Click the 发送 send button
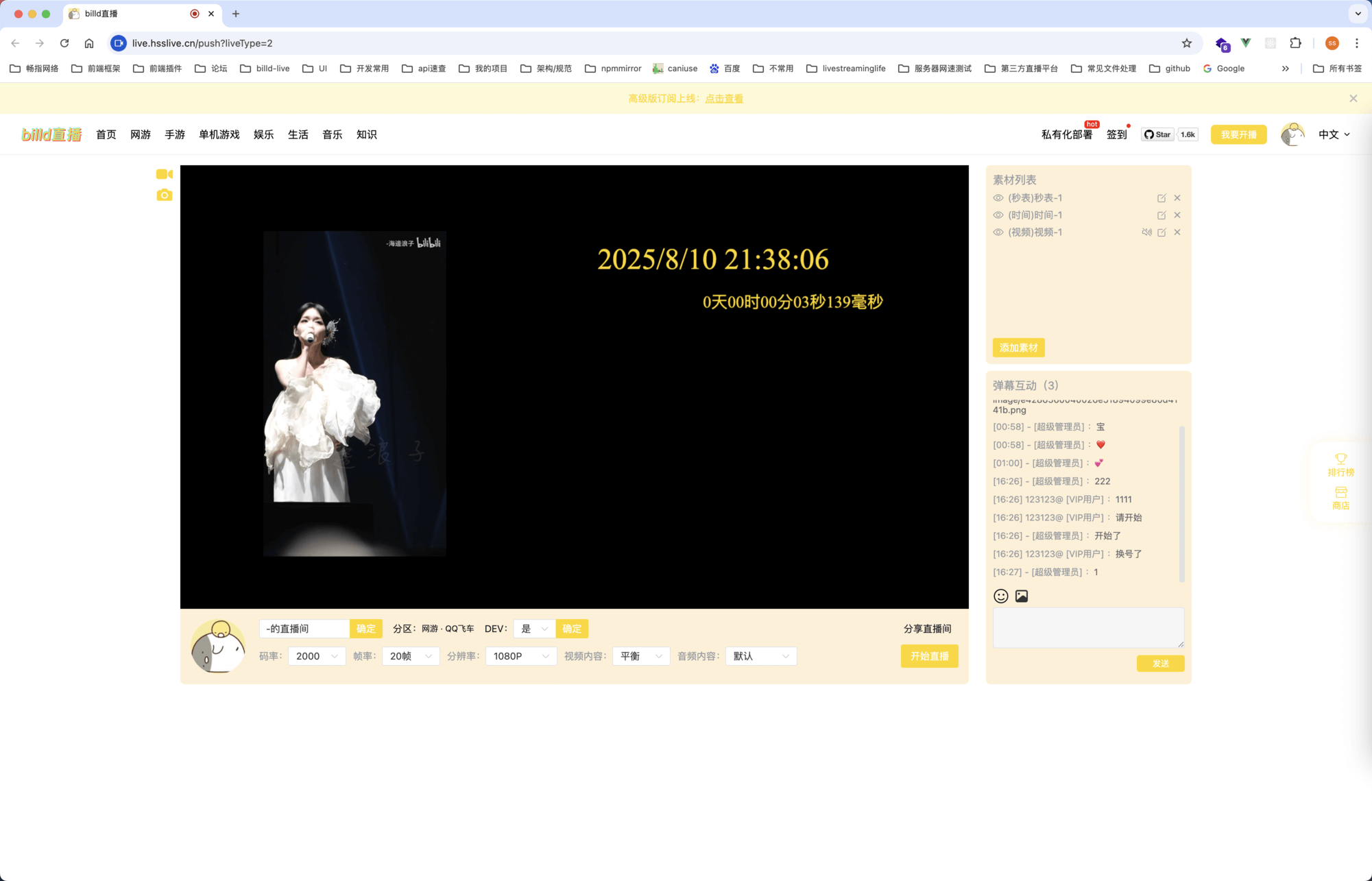This screenshot has width=1372, height=881. pos(1160,663)
